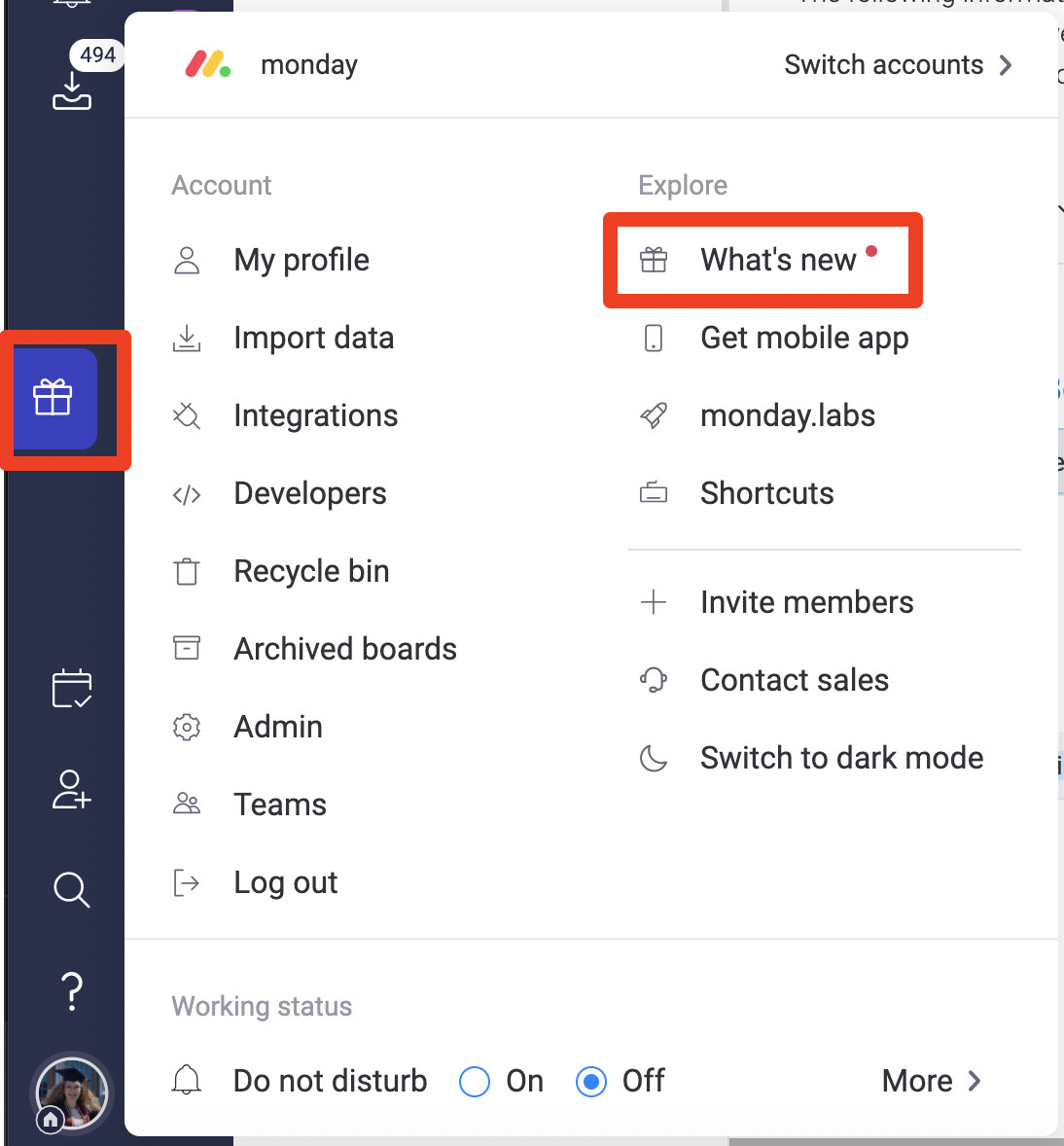Expand the More chevron arrow
Screen dimensions: 1064x1146
point(975,1081)
